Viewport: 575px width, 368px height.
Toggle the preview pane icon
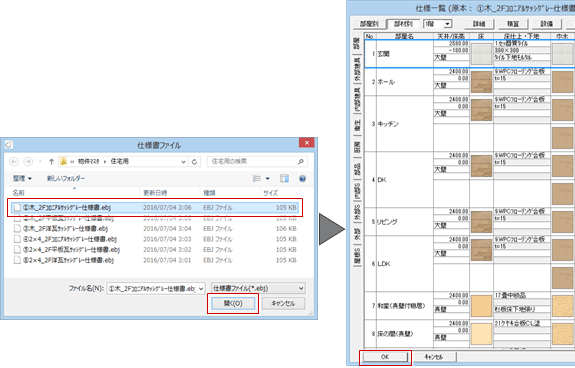point(284,179)
